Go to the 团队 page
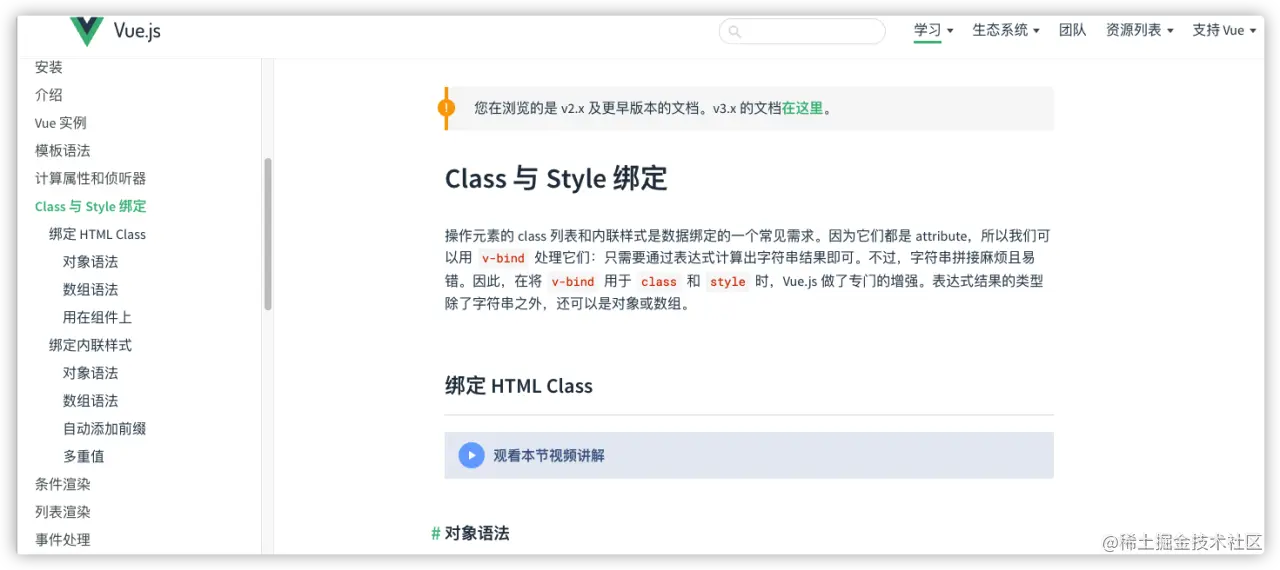This screenshot has width=1280, height=570. pos(1072,30)
